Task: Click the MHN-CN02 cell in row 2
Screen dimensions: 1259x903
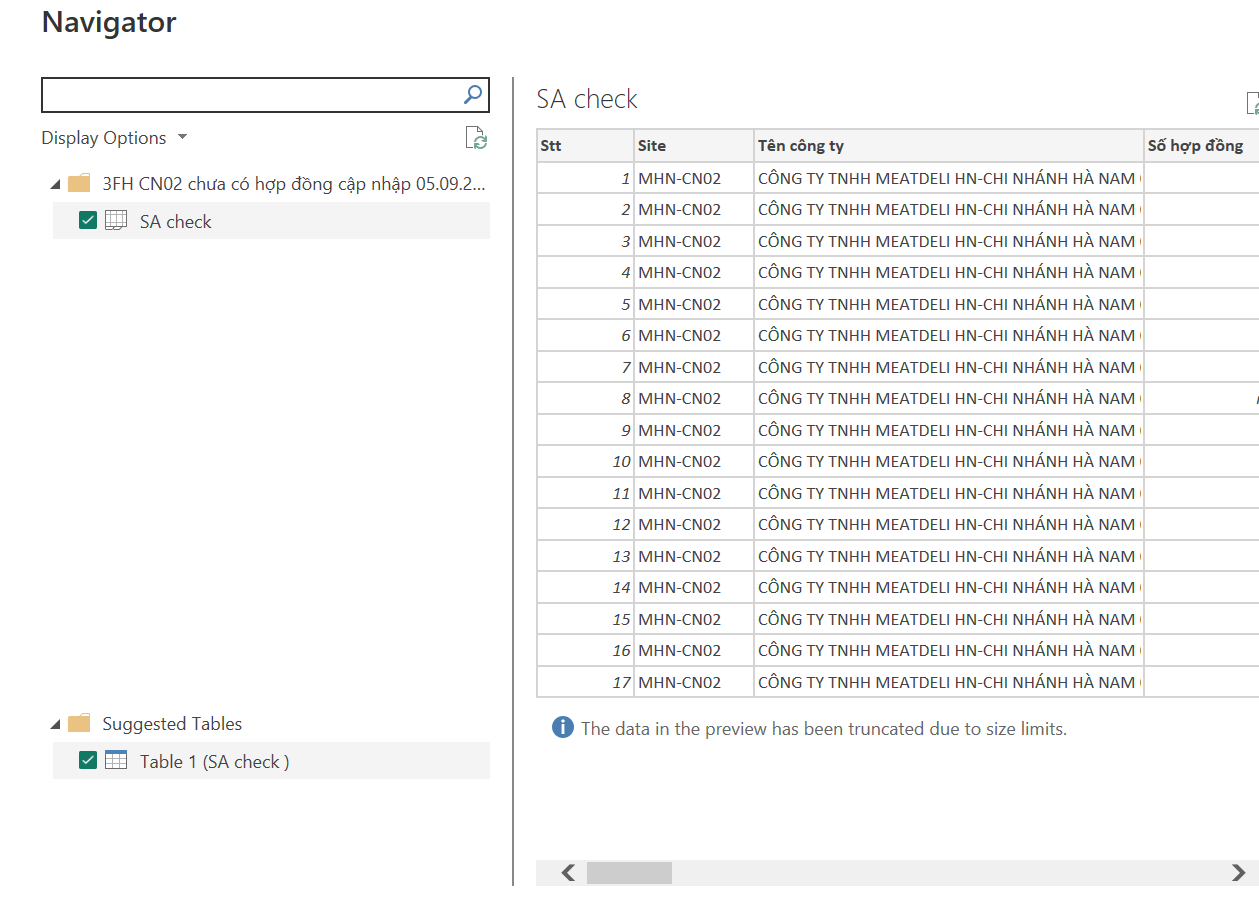Action: pos(694,209)
